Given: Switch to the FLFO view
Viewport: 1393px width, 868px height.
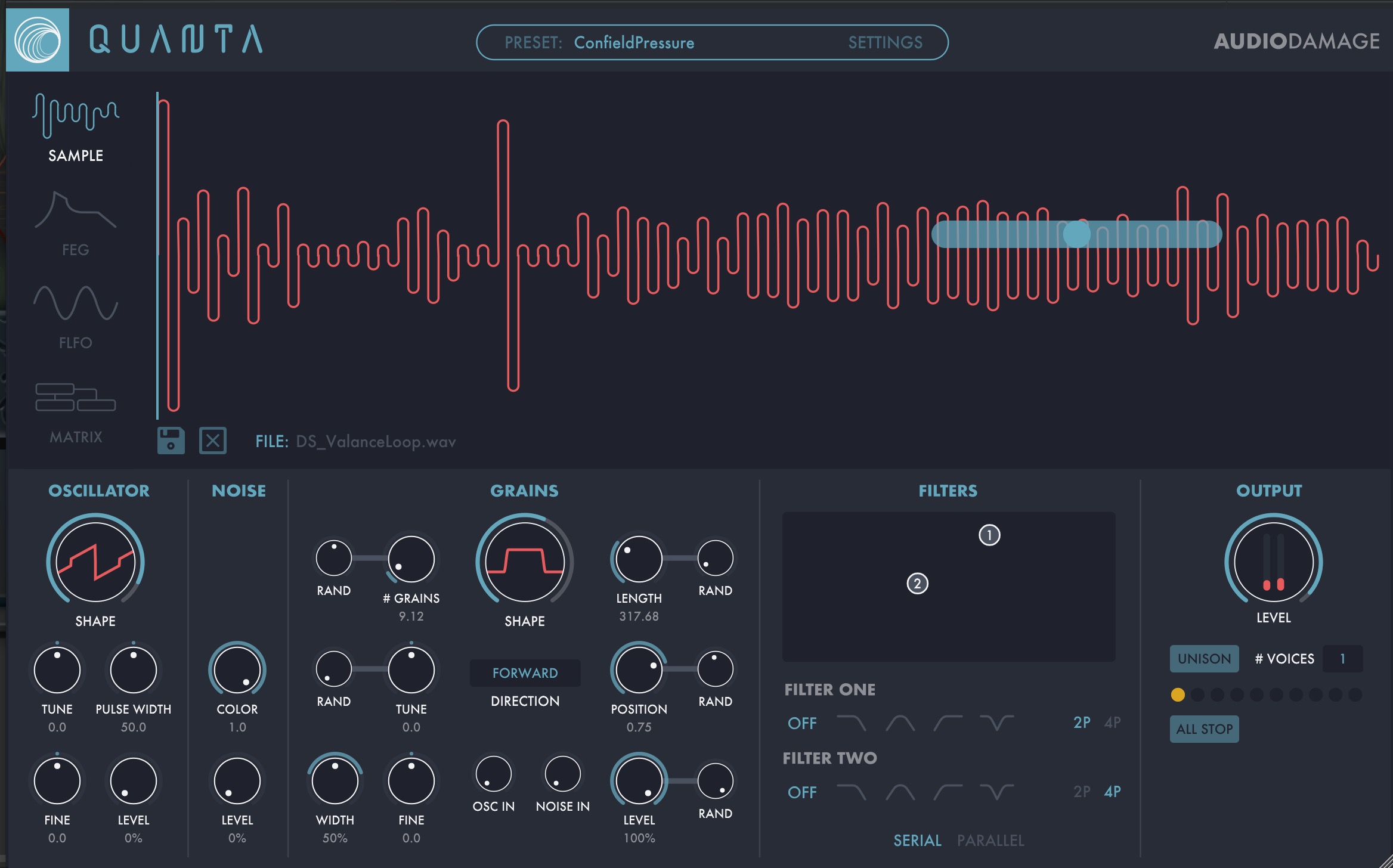Looking at the screenshot, I should (76, 317).
